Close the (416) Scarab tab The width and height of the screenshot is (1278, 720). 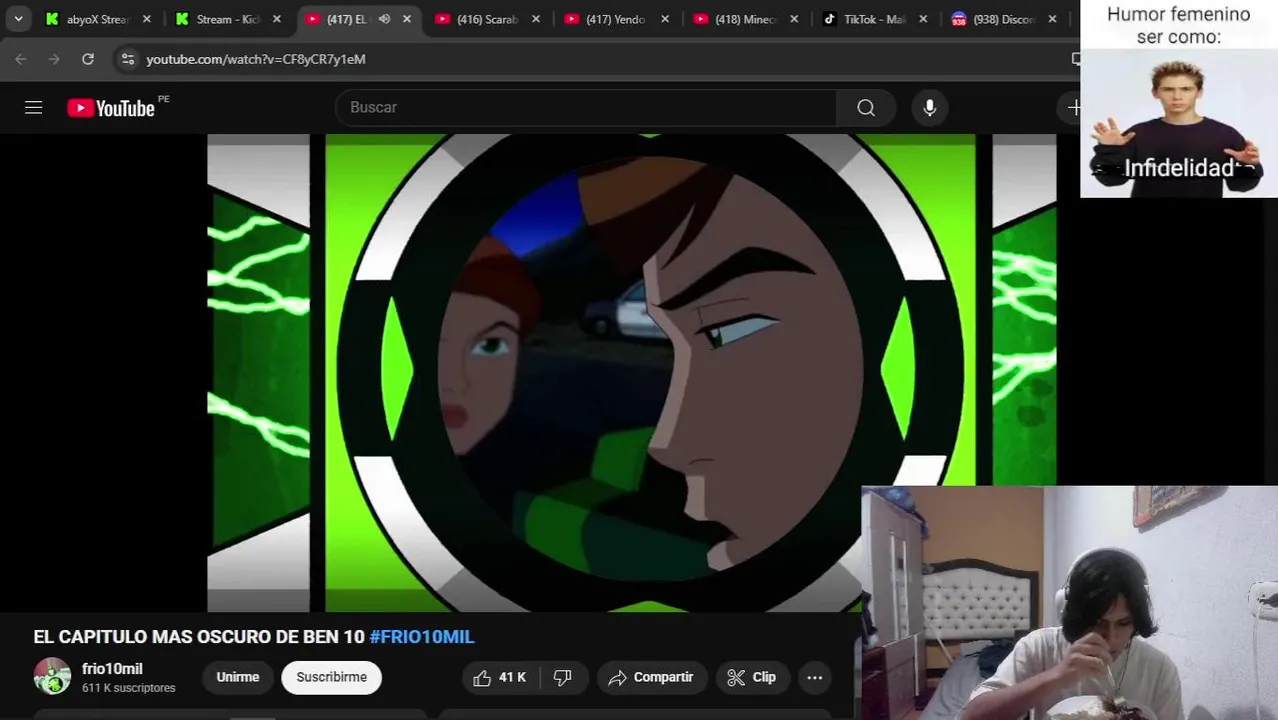[536, 19]
